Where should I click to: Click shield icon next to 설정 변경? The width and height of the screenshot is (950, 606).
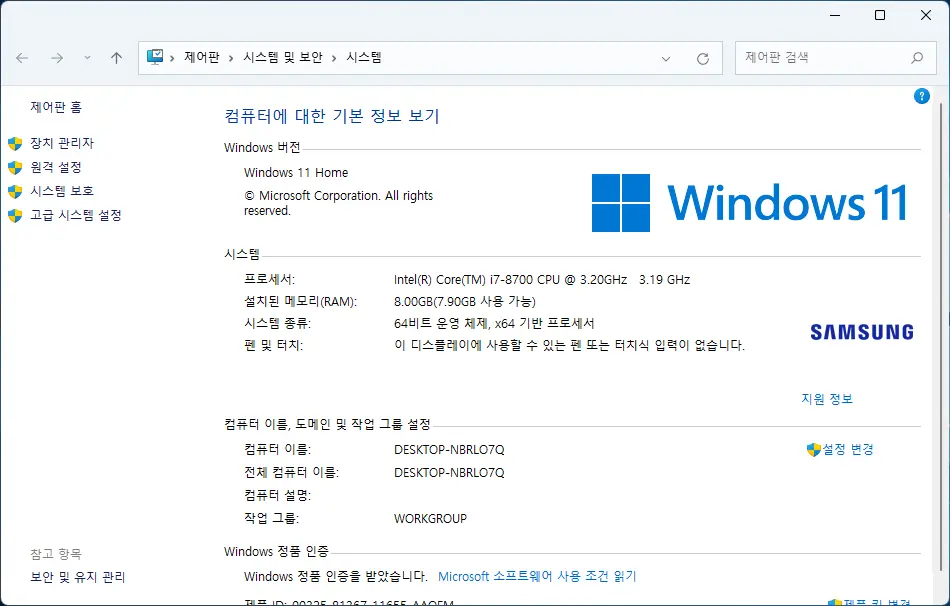pos(814,450)
